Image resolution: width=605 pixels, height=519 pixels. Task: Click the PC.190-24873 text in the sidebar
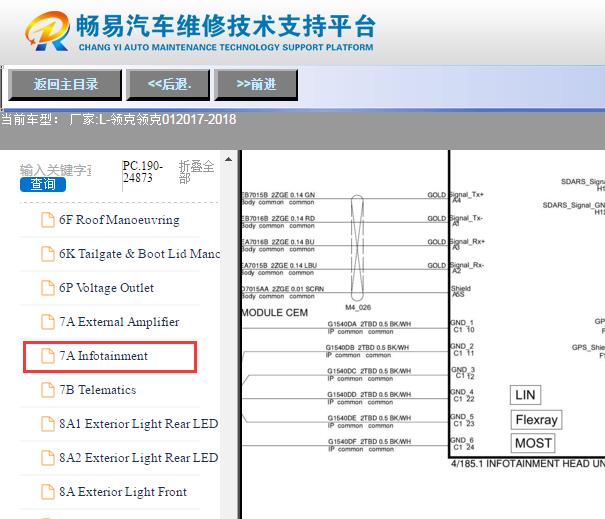point(142,172)
